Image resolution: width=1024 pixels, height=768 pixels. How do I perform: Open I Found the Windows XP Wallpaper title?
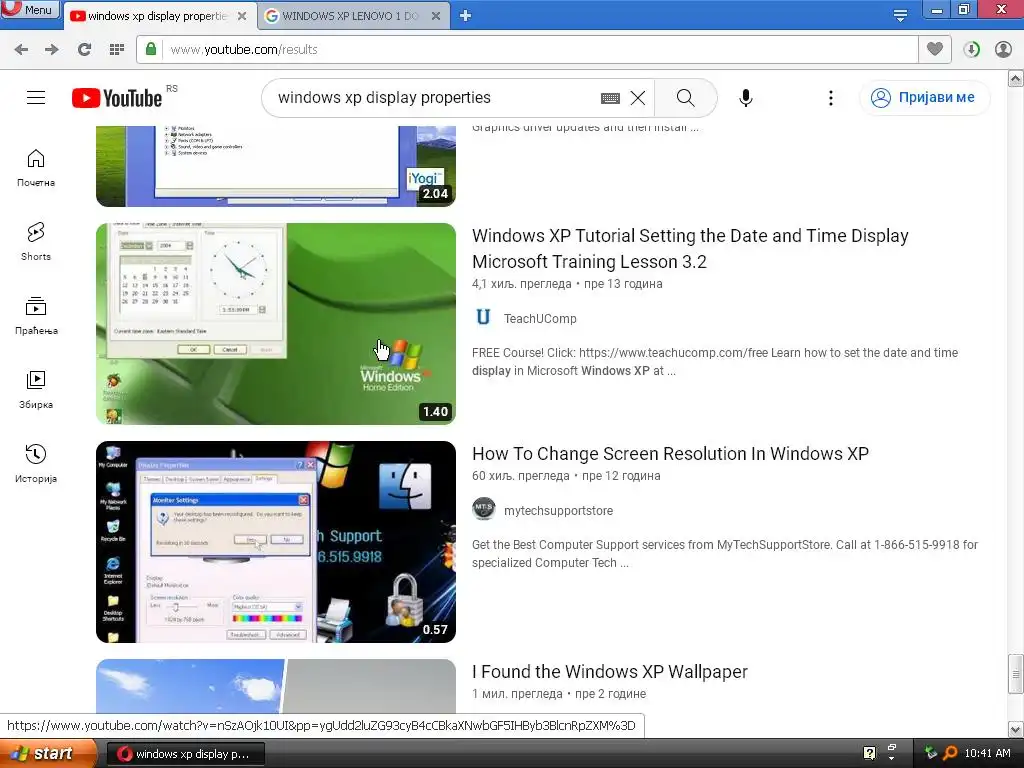tap(610, 672)
